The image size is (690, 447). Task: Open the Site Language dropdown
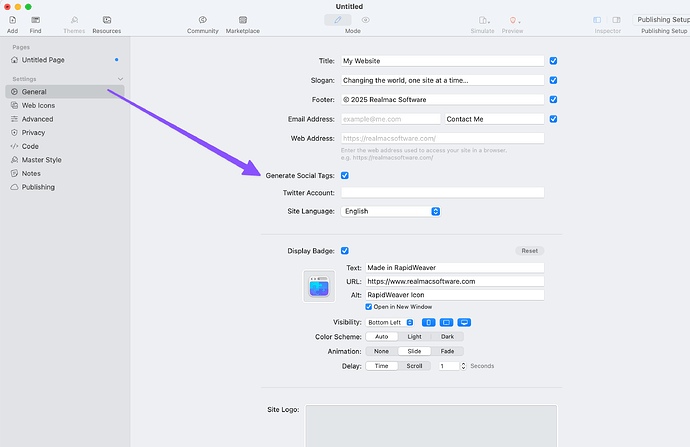(x=391, y=211)
